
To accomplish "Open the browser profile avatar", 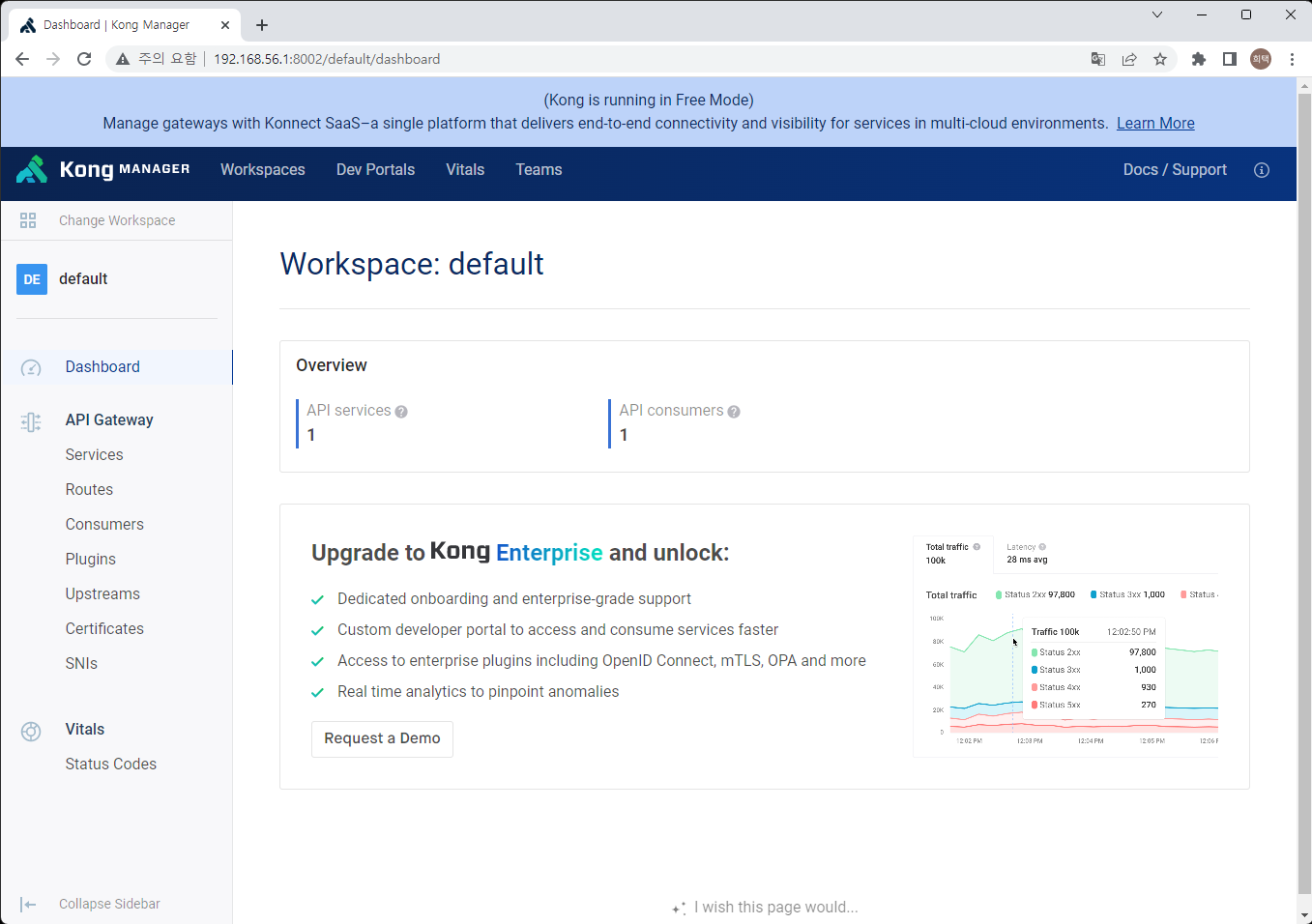I will 1261,59.
